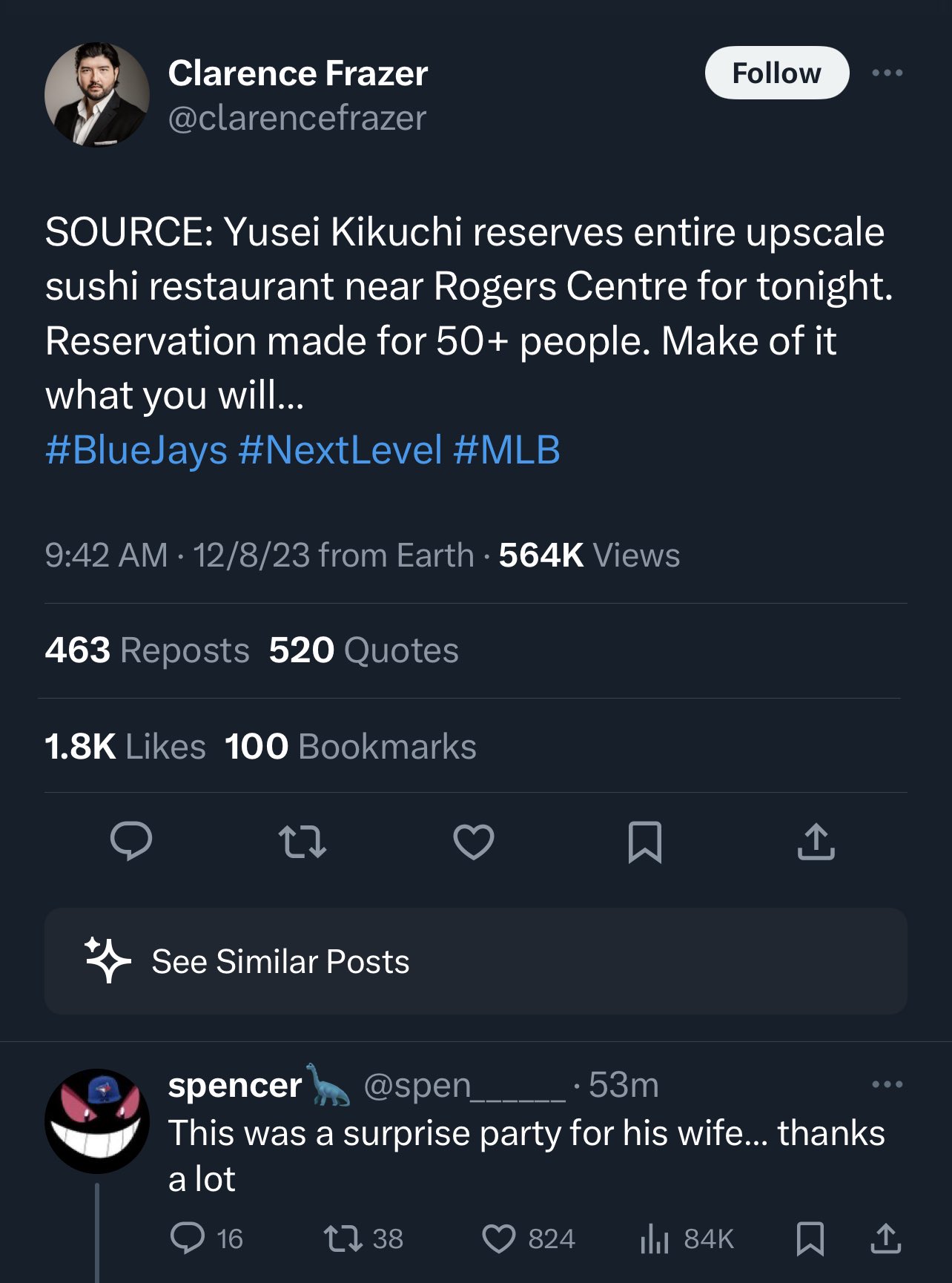
Task: View analytics for spencer's reply
Action: [x=655, y=1239]
